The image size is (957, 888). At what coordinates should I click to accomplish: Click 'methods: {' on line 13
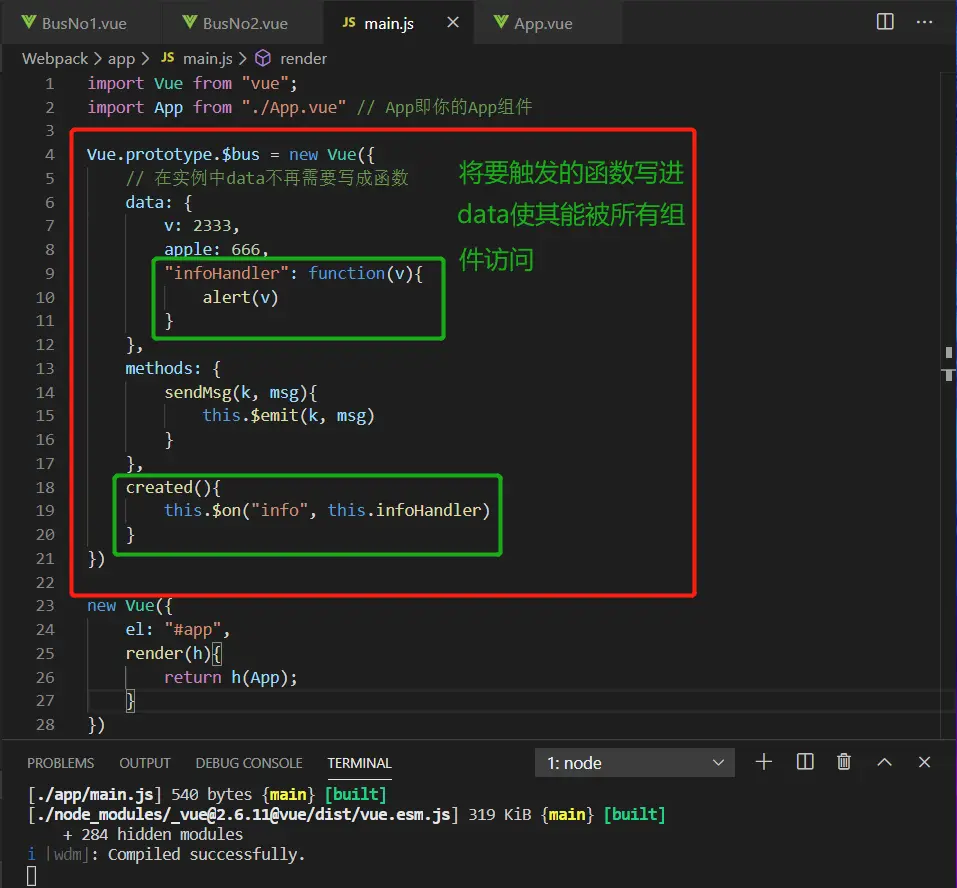click(173, 369)
